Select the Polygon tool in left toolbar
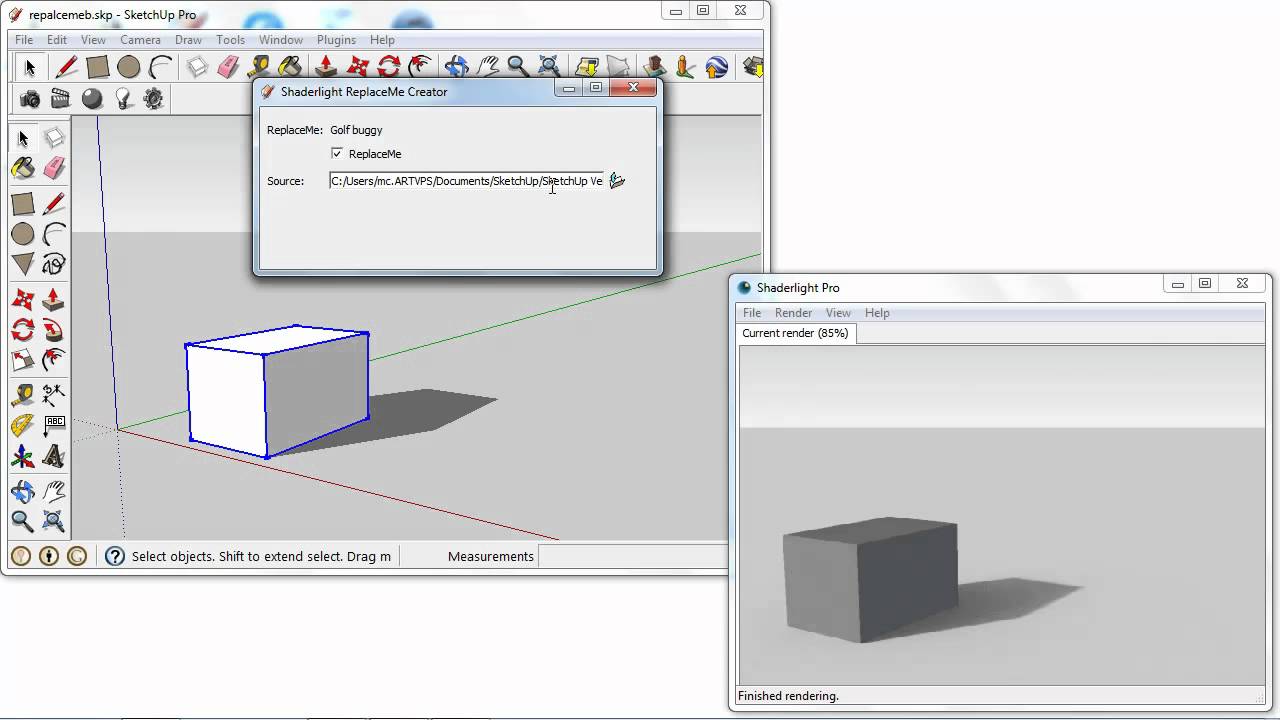 23,265
